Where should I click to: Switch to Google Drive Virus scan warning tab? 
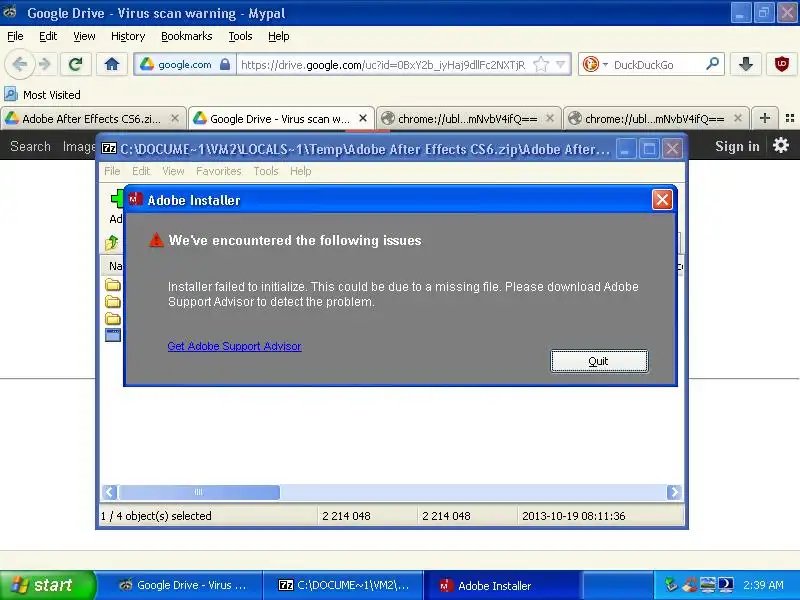[280, 119]
